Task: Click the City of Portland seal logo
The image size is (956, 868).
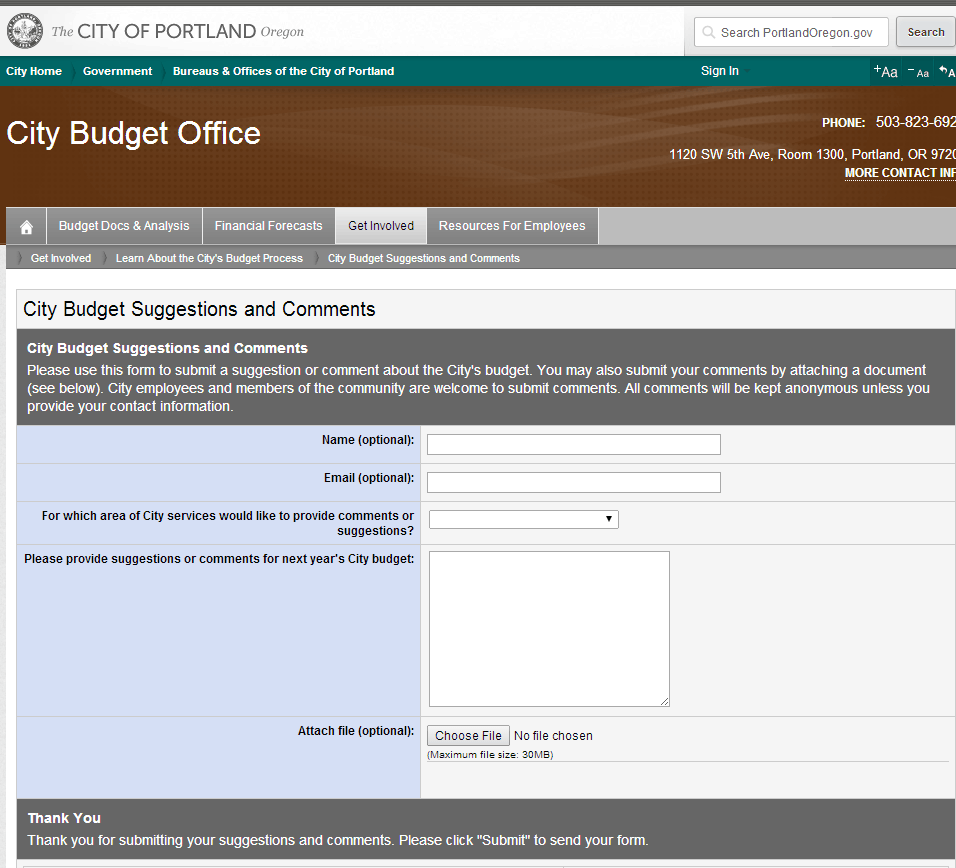Action: pos(24,31)
